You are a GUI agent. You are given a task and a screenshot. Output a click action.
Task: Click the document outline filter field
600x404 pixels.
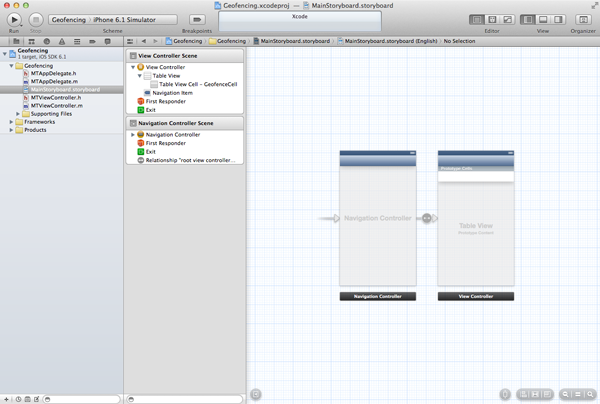[x=185, y=399]
